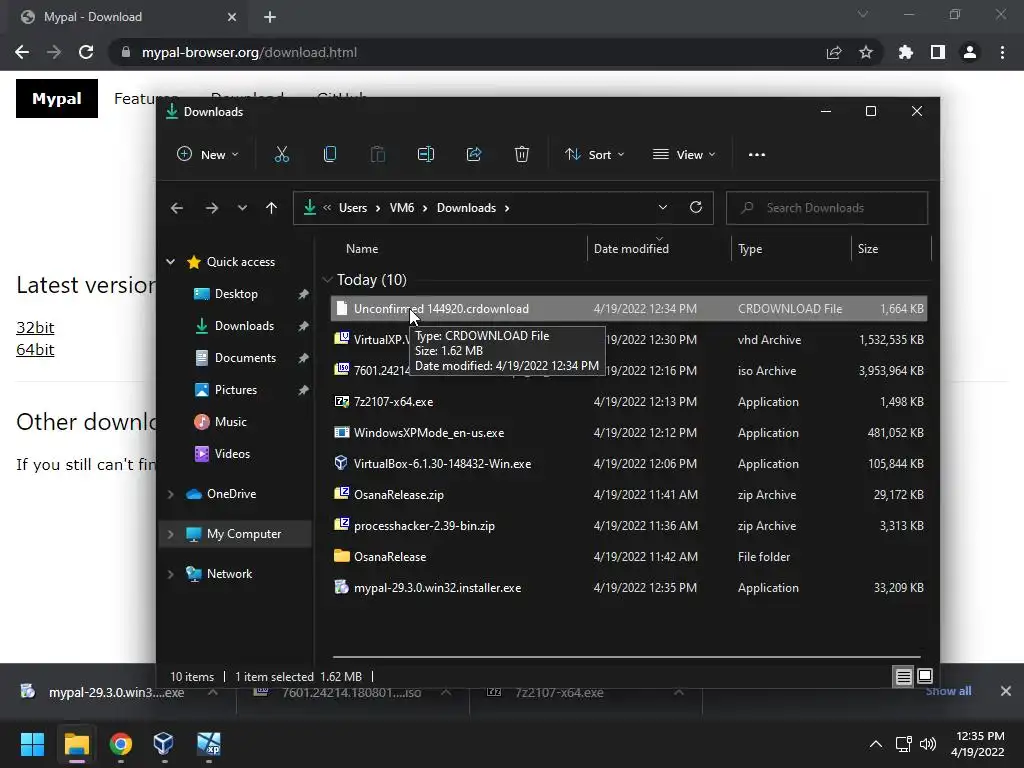1024x768 pixels.
Task: Click the Rename icon in Explorer toolbar
Action: (426, 155)
